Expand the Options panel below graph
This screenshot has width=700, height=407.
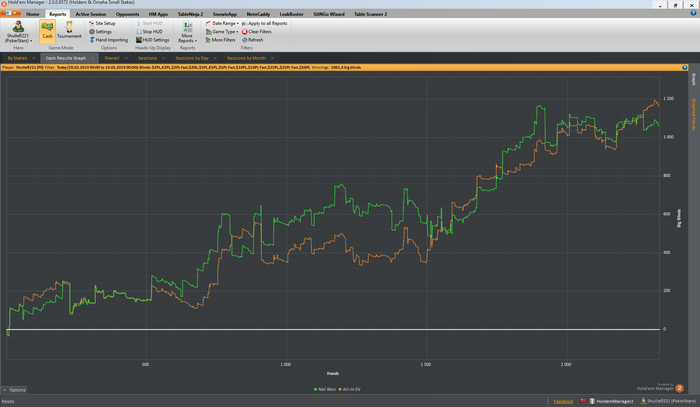point(15,390)
